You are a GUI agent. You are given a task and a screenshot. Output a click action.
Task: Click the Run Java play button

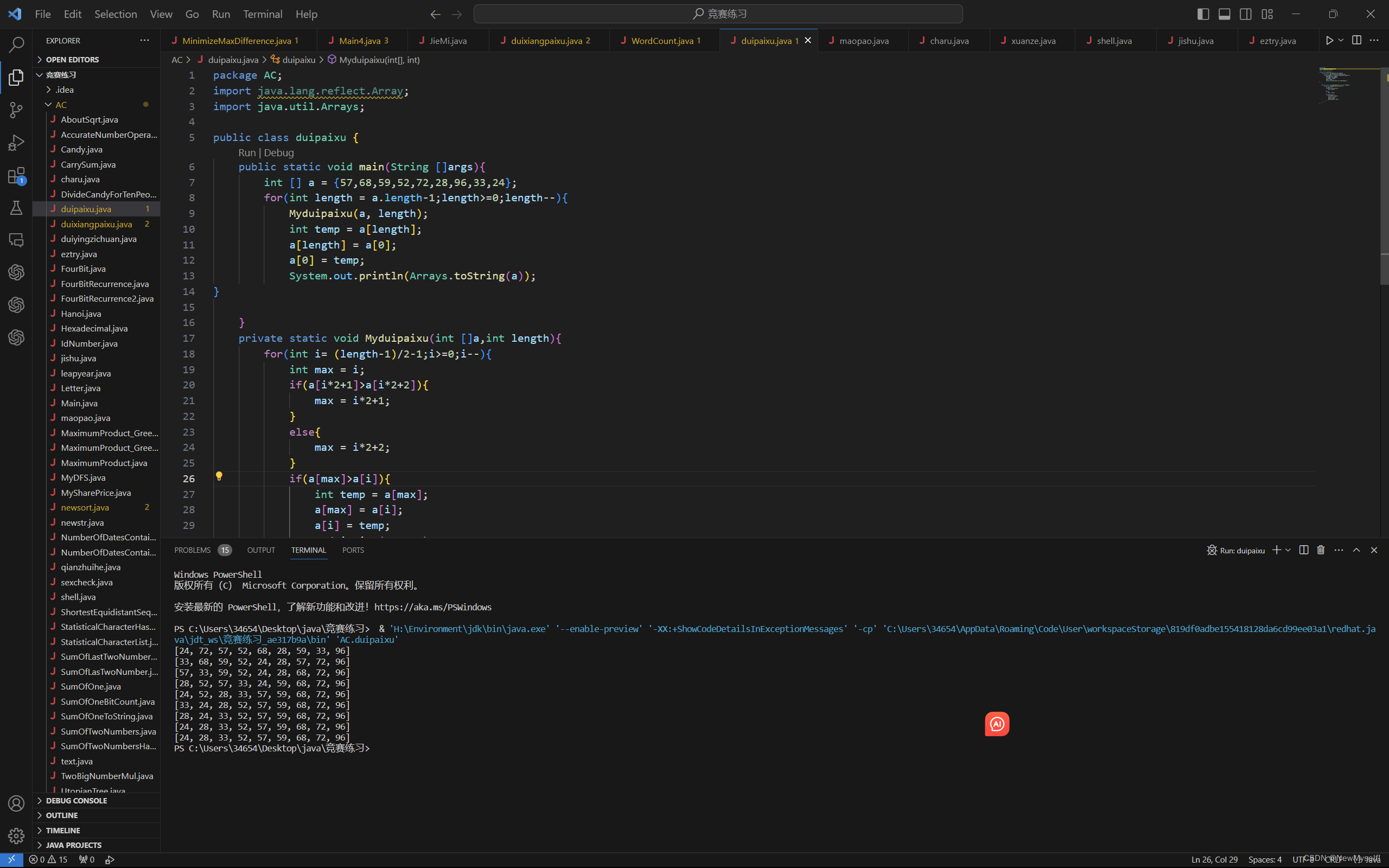pos(1329,40)
